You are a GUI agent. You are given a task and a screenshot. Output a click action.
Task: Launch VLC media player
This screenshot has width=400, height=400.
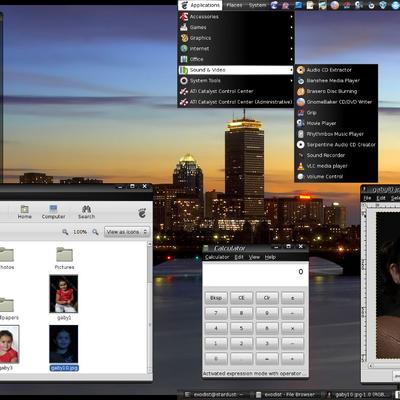point(336,166)
